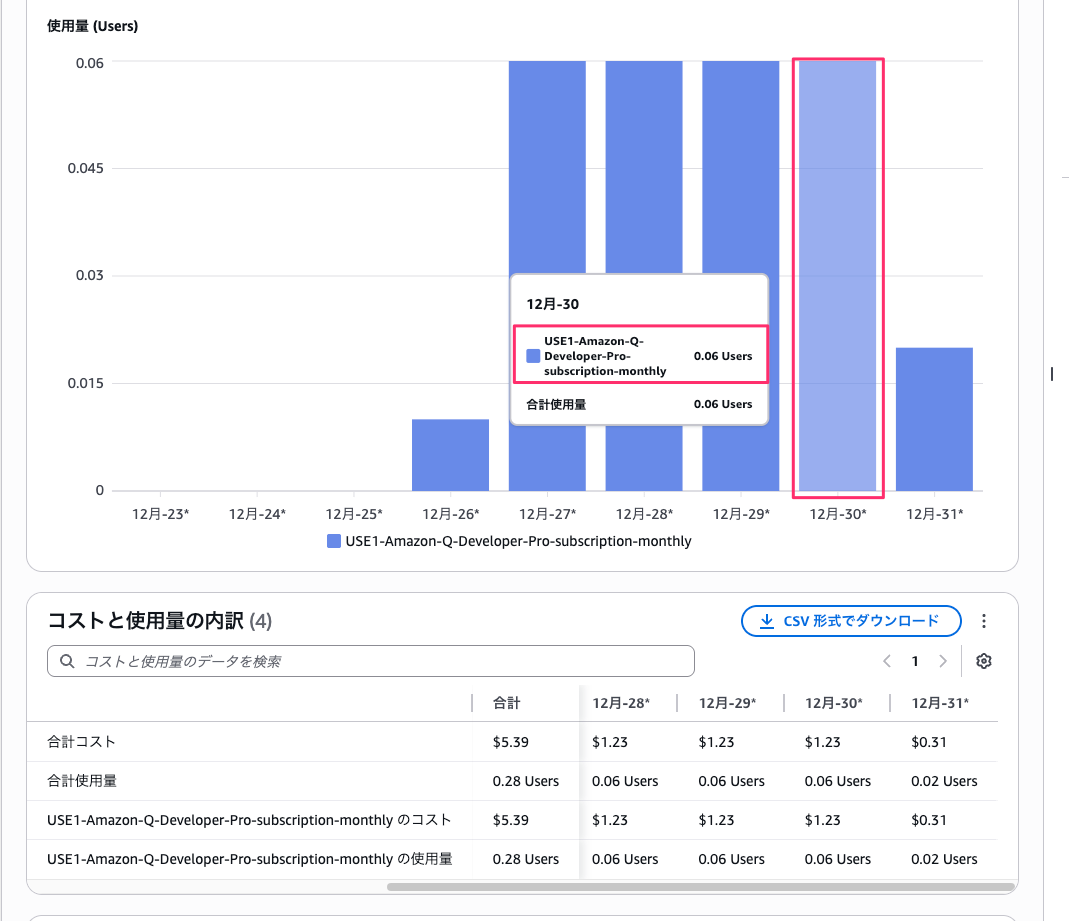Go to next table page with right chevron
This screenshot has width=1069, height=921.
pyautogui.click(x=942, y=661)
